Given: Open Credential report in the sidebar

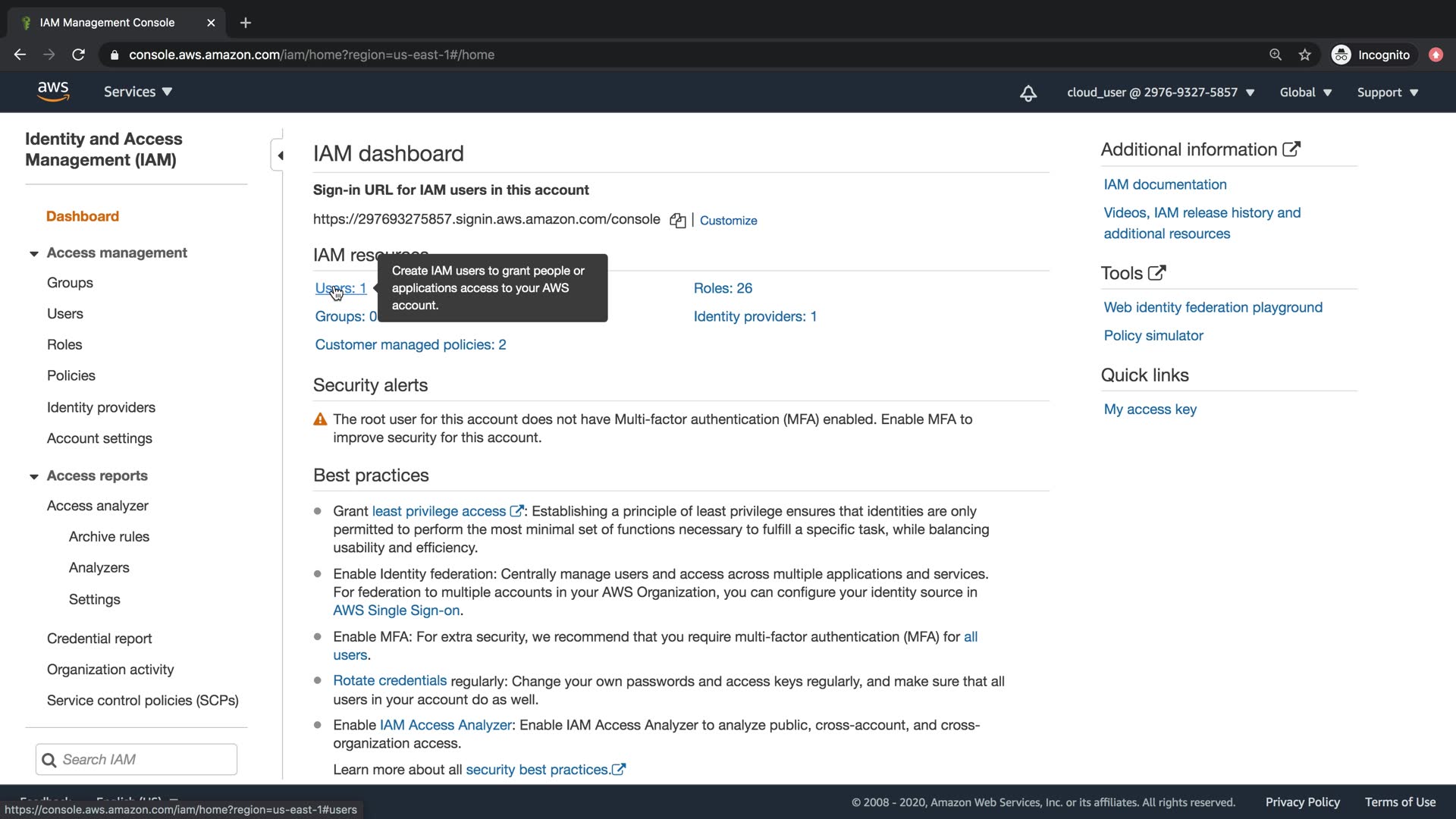Looking at the screenshot, I should [99, 639].
